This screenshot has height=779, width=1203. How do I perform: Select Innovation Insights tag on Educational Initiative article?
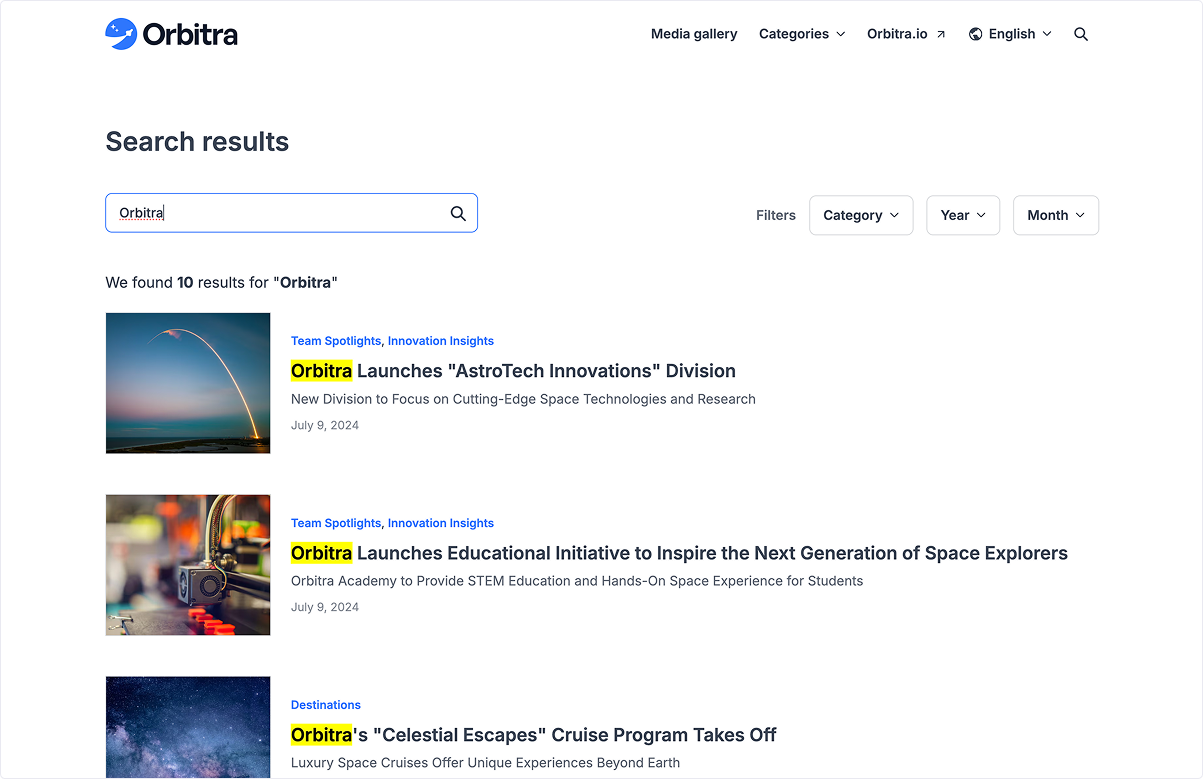(x=441, y=523)
